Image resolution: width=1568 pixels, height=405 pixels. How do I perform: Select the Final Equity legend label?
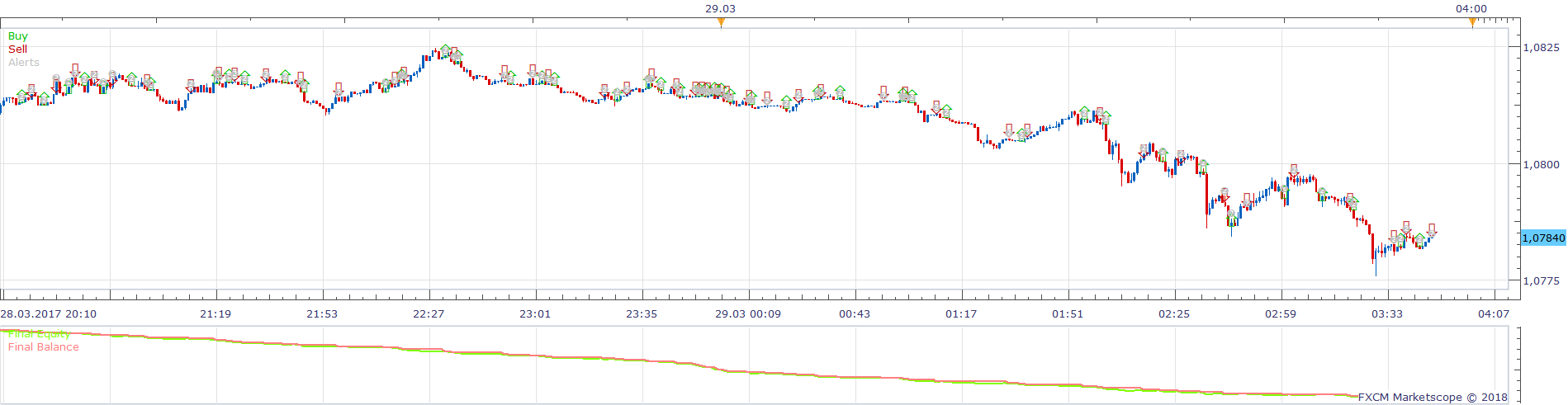point(40,334)
